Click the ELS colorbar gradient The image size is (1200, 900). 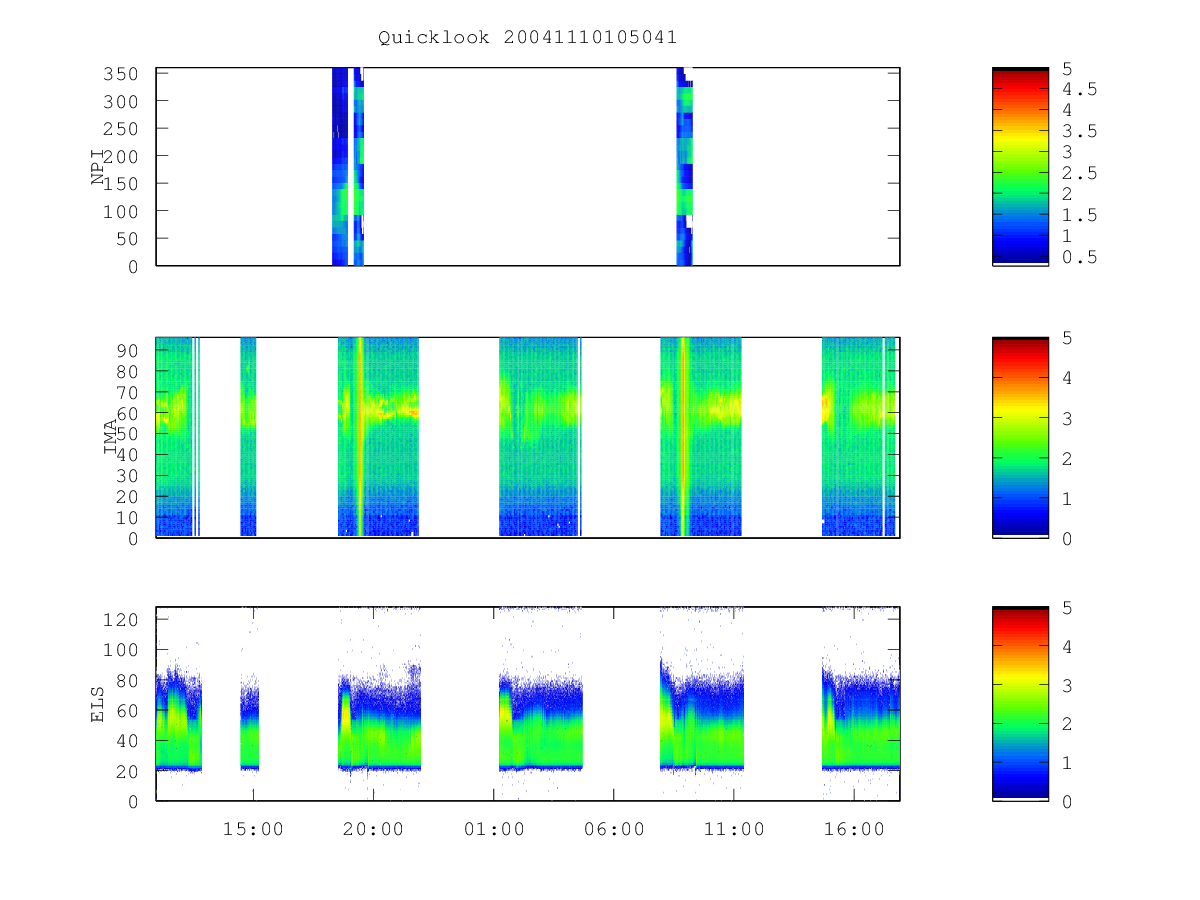point(1020,704)
